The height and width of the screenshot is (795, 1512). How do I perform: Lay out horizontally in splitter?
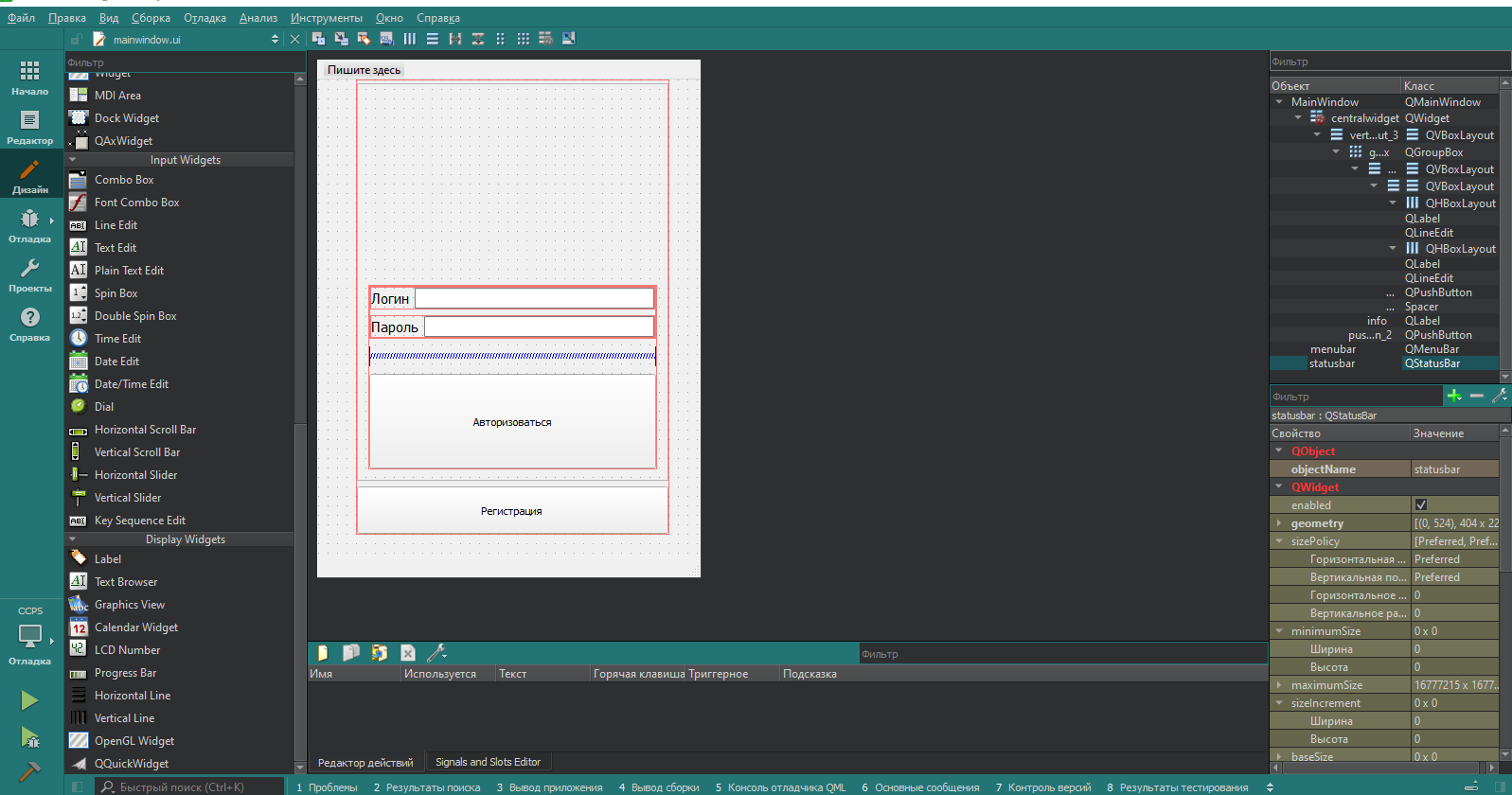[x=455, y=39]
